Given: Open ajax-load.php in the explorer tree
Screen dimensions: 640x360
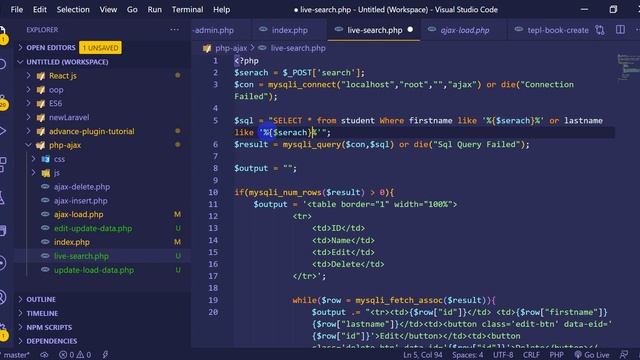Looking at the screenshot, I should pyautogui.click(x=78, y=215).
